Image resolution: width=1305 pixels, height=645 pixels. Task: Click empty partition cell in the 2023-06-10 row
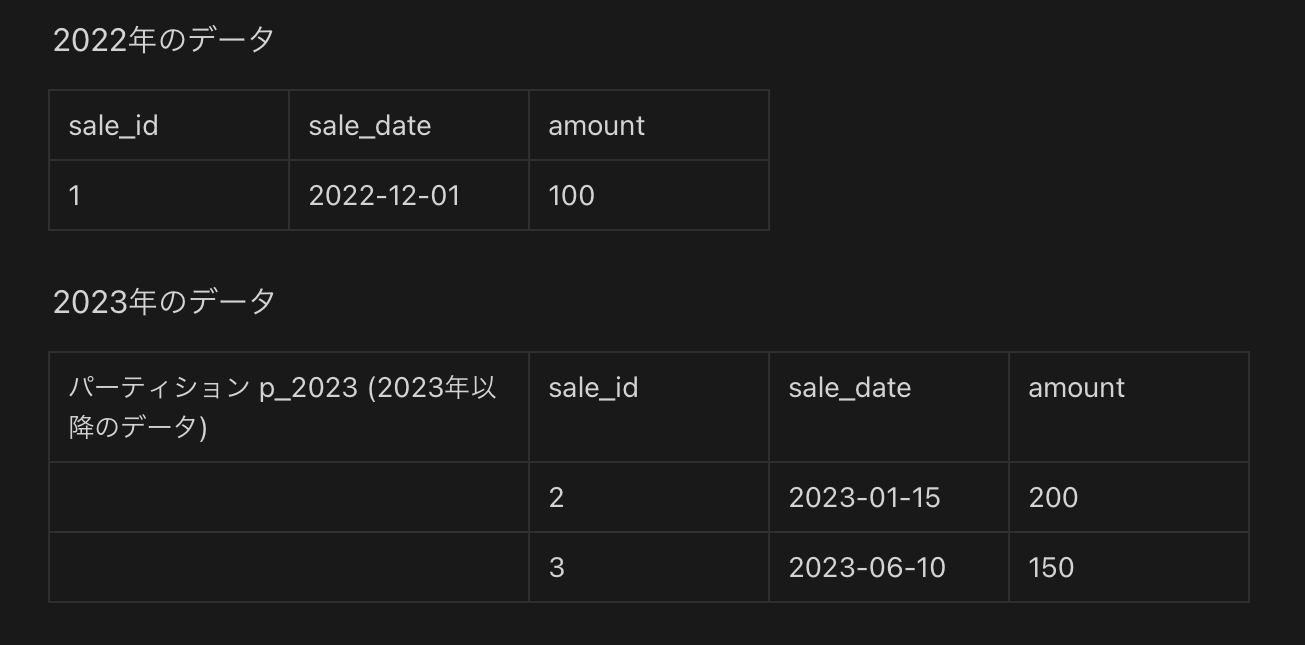coord(289,568)
